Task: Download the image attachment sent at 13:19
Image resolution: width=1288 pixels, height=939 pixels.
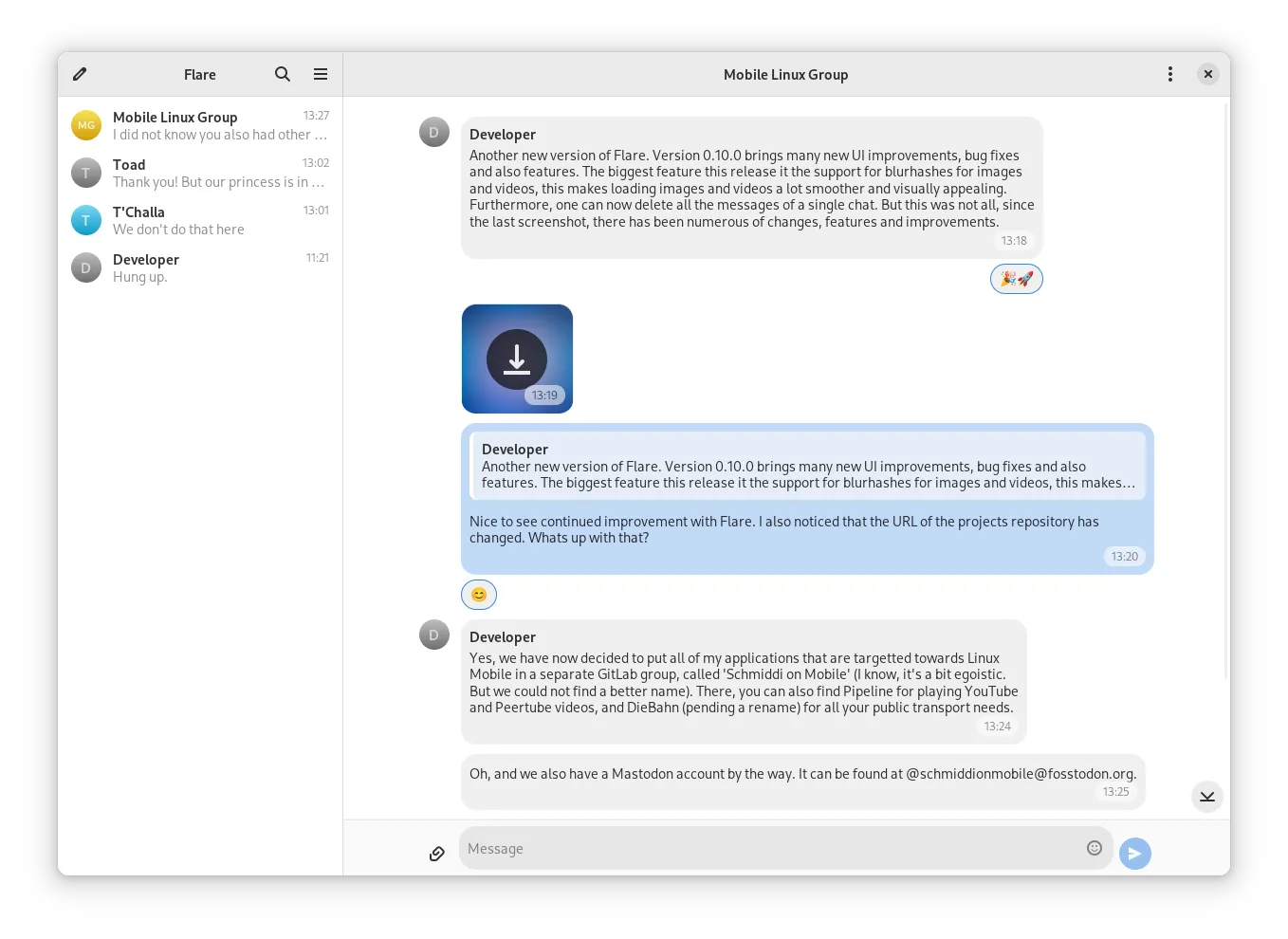Action: (517, 359)
